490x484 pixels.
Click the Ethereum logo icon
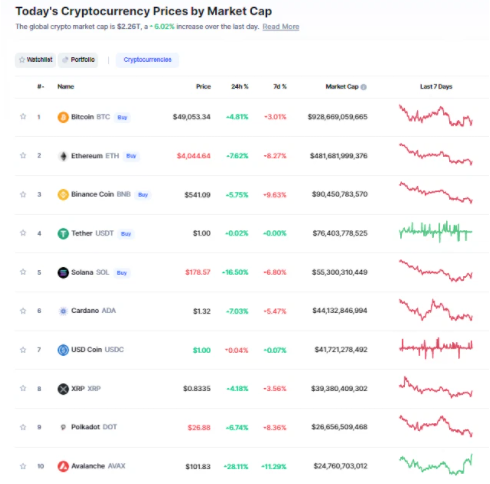[63, 156]
